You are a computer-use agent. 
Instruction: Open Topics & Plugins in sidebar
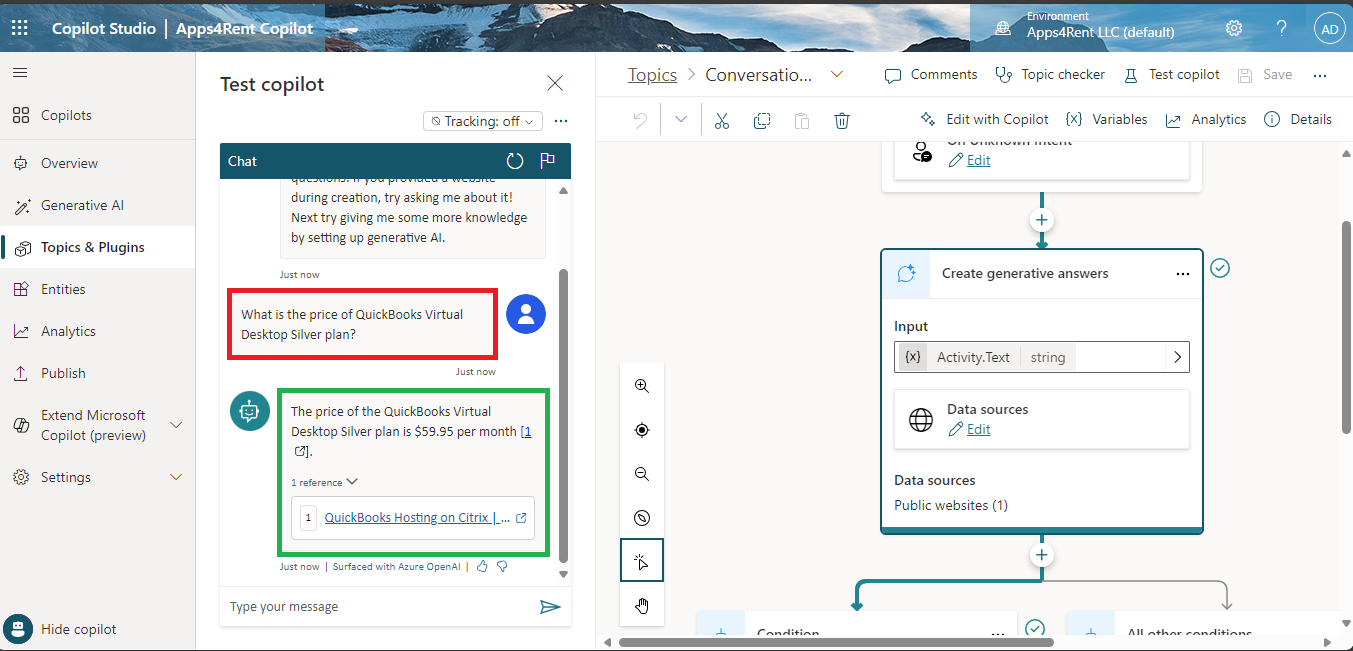click(92, 247)
